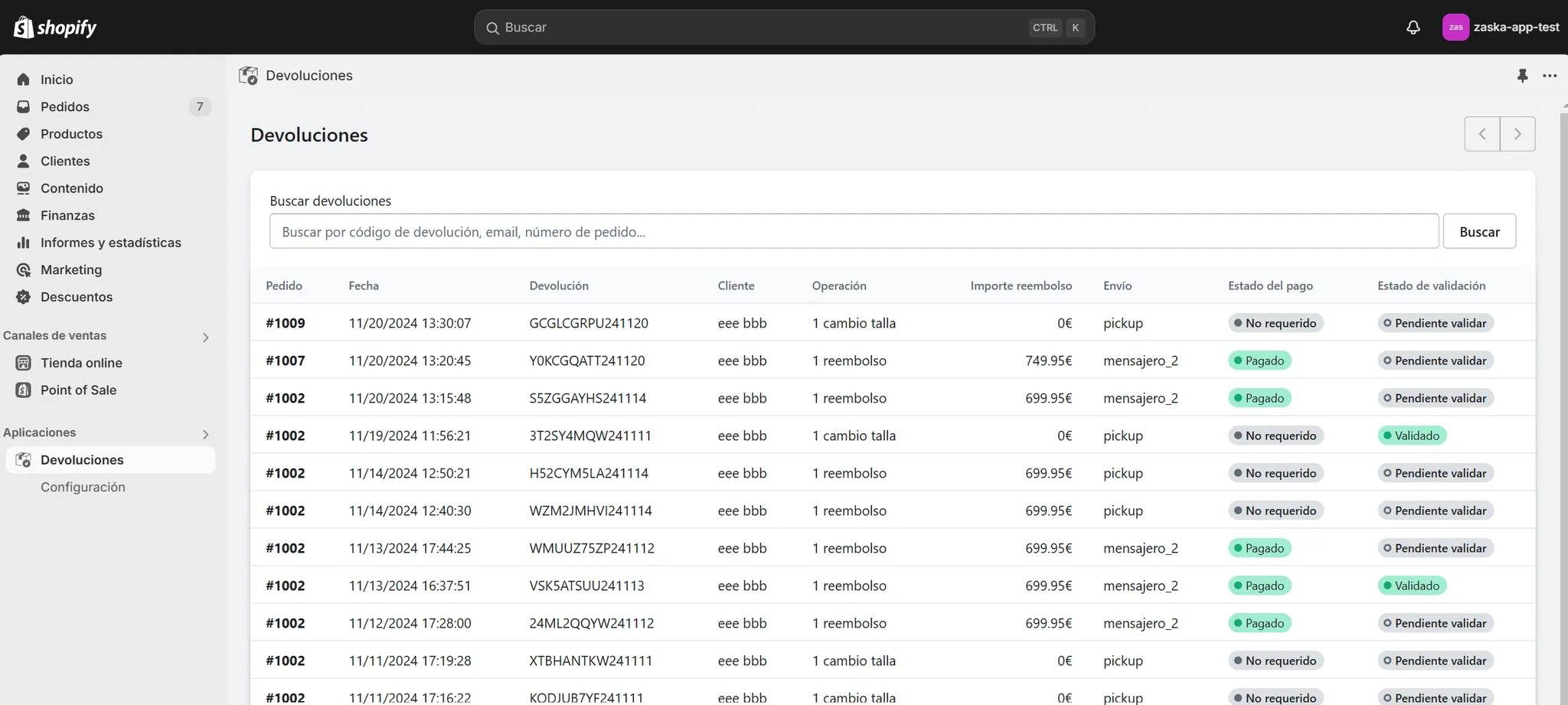
Task: Open the three-dot more actions menu
Action: pyautogui.click(x=1550, y=76)
